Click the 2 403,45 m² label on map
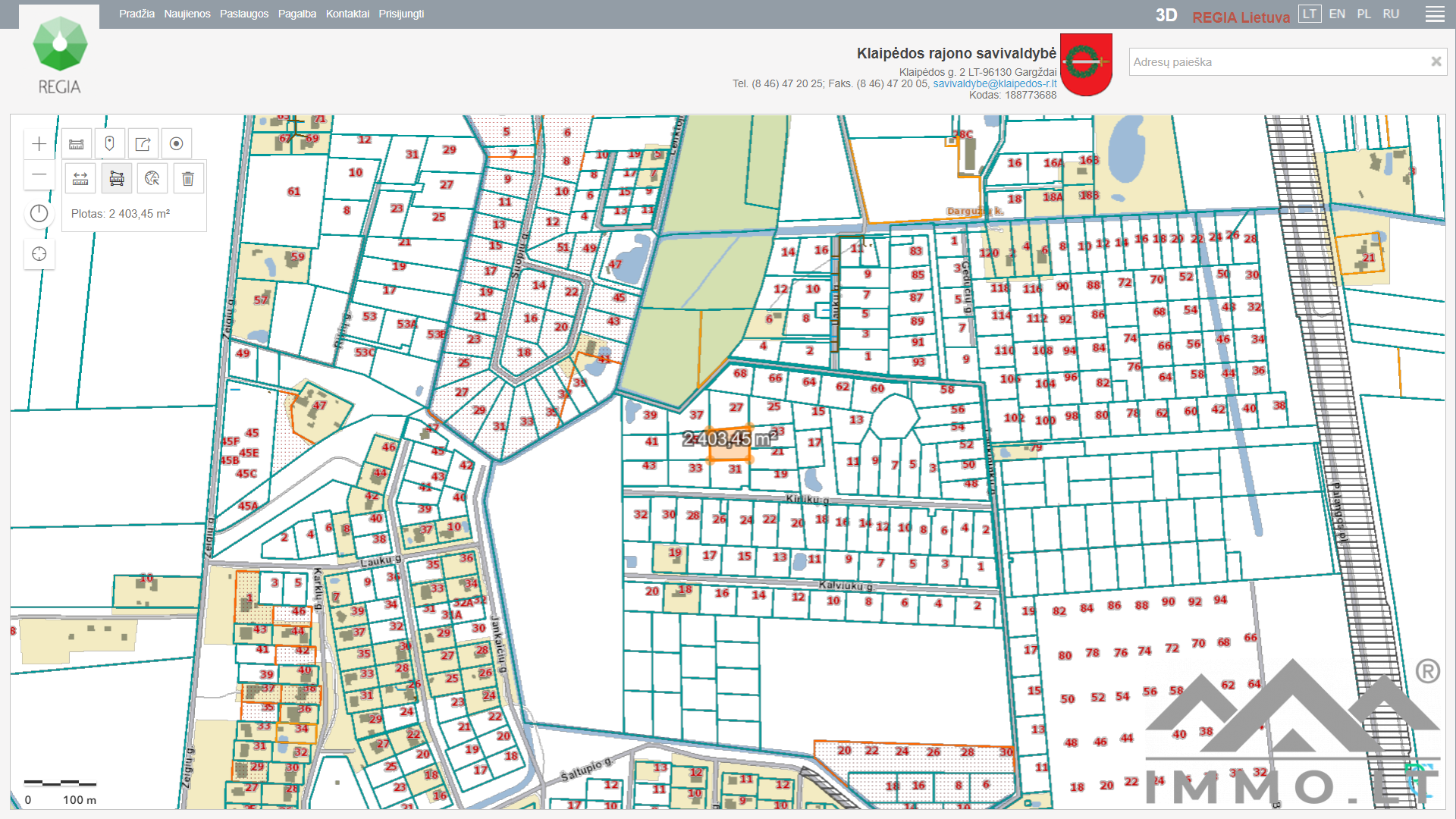 pyautogui.click(x=730, y=438)
